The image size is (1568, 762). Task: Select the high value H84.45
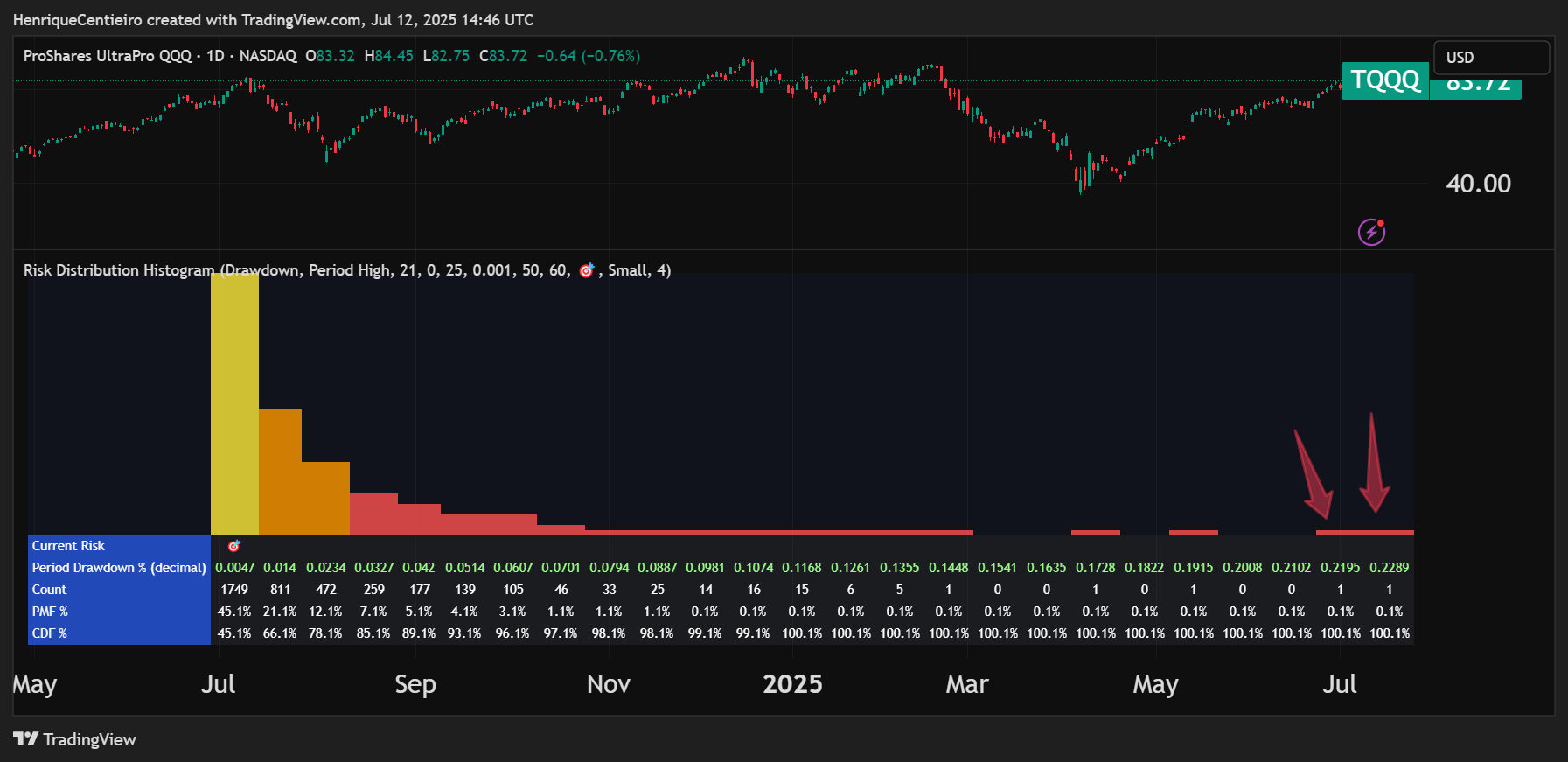pyautogui.click(x=388, y=56)
